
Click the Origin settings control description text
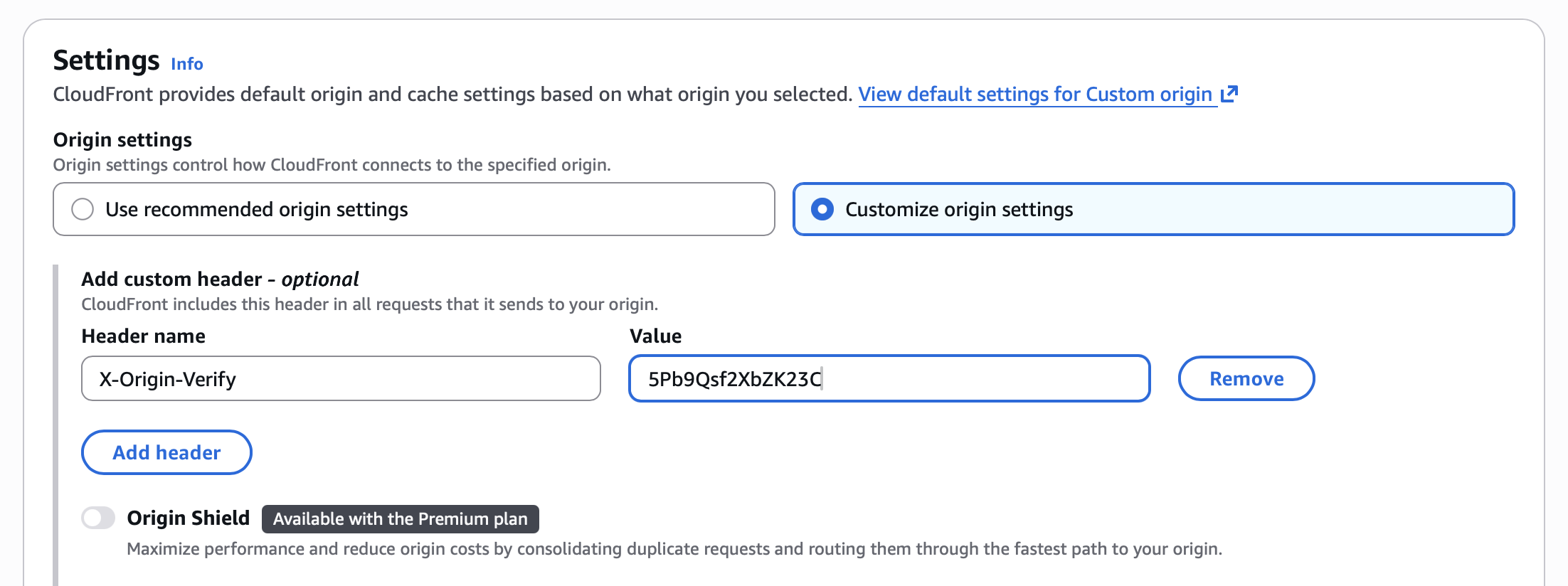click(332, 165)
